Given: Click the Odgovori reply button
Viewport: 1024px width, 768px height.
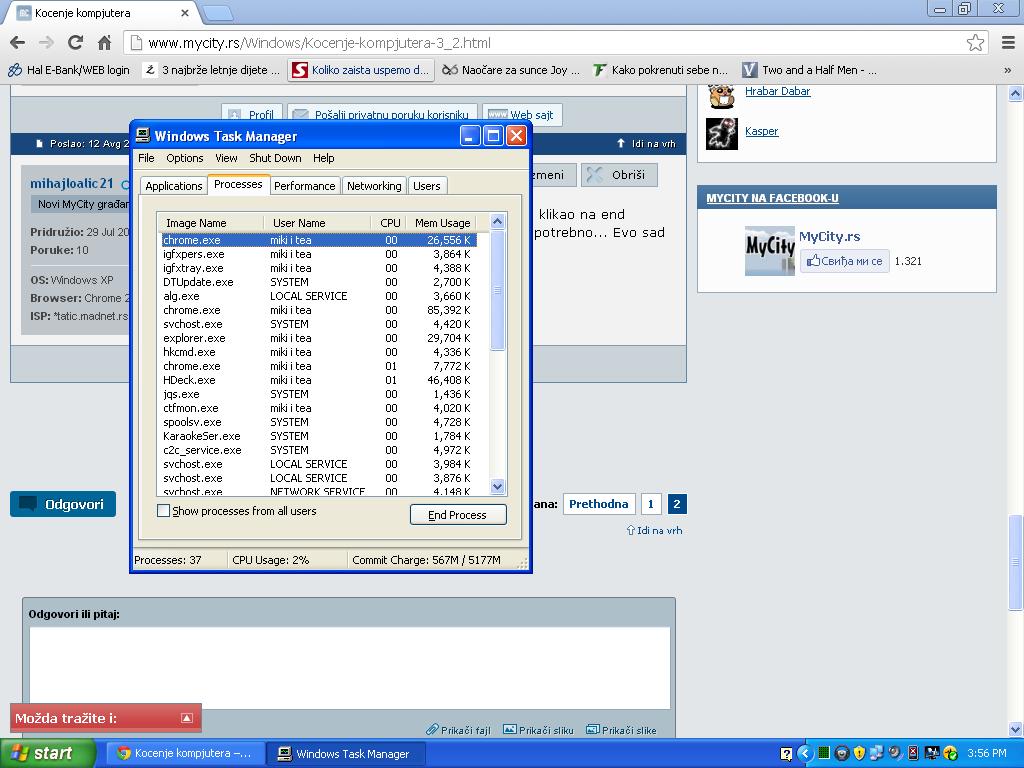Looking at the screenshot, I should pyautogui.click(x=63, y=504).
